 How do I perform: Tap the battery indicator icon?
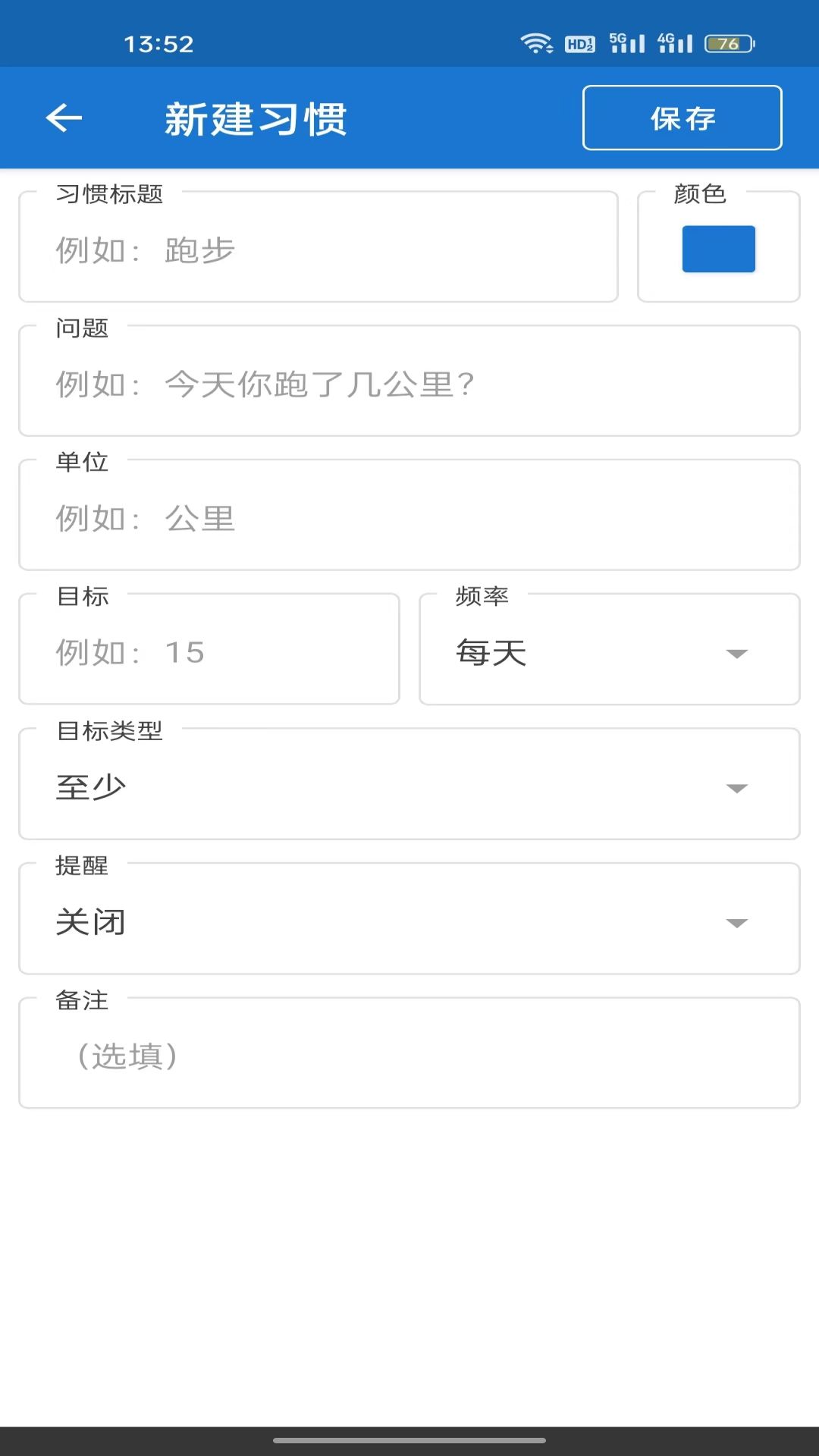click(x=730, y=44)
